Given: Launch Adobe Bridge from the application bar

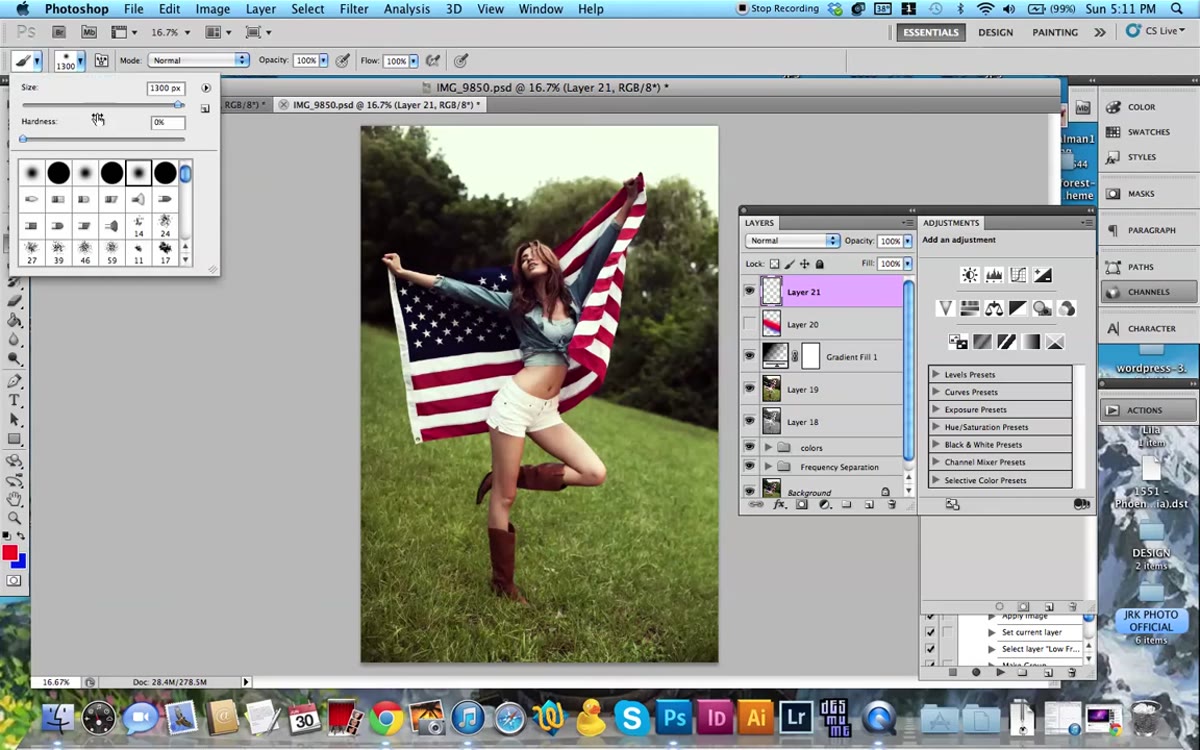Looking at the screenshot, I should [x=59, y=32].
